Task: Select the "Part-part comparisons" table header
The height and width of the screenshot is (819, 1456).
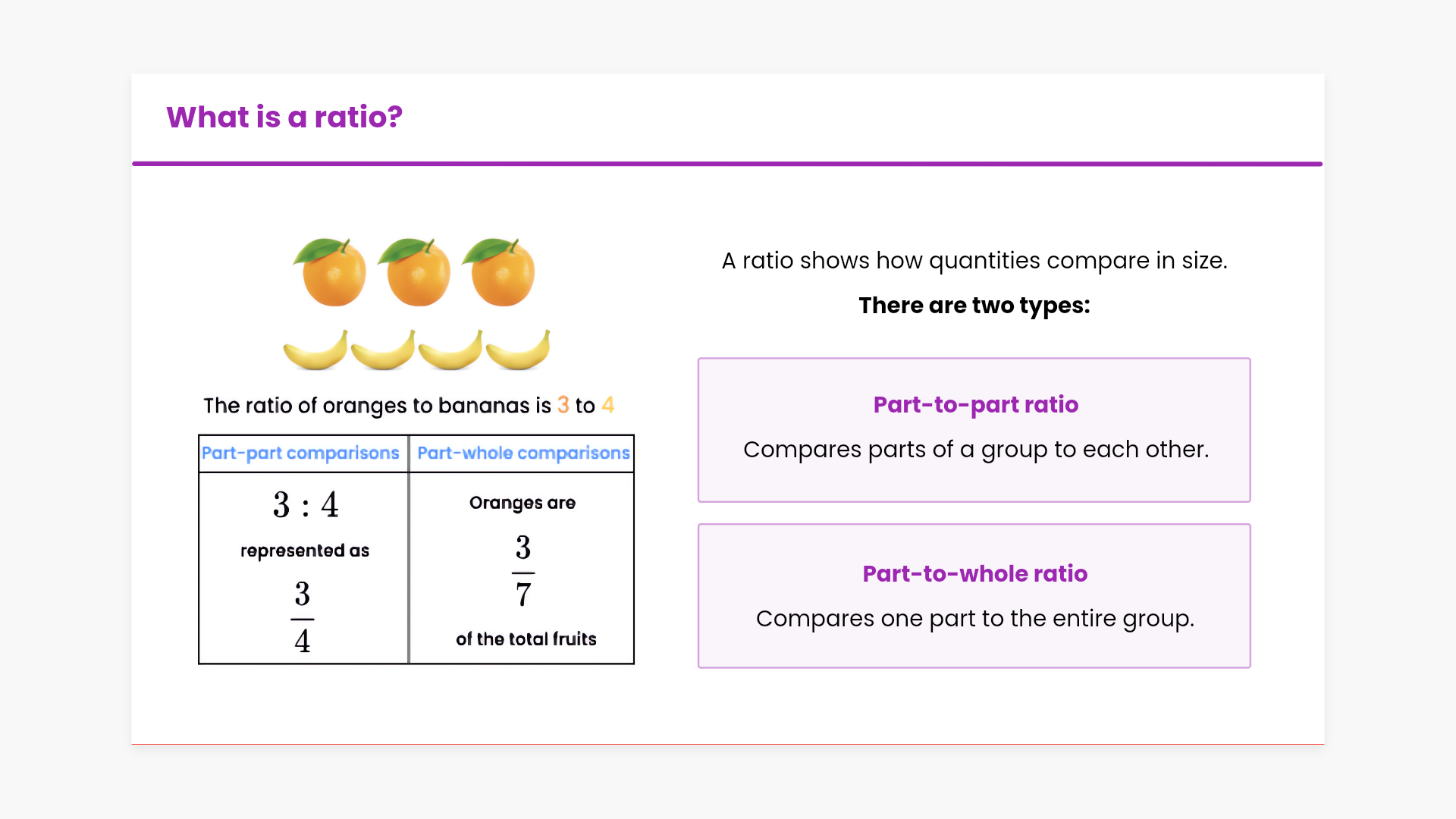Action: (x=300, y=453)
